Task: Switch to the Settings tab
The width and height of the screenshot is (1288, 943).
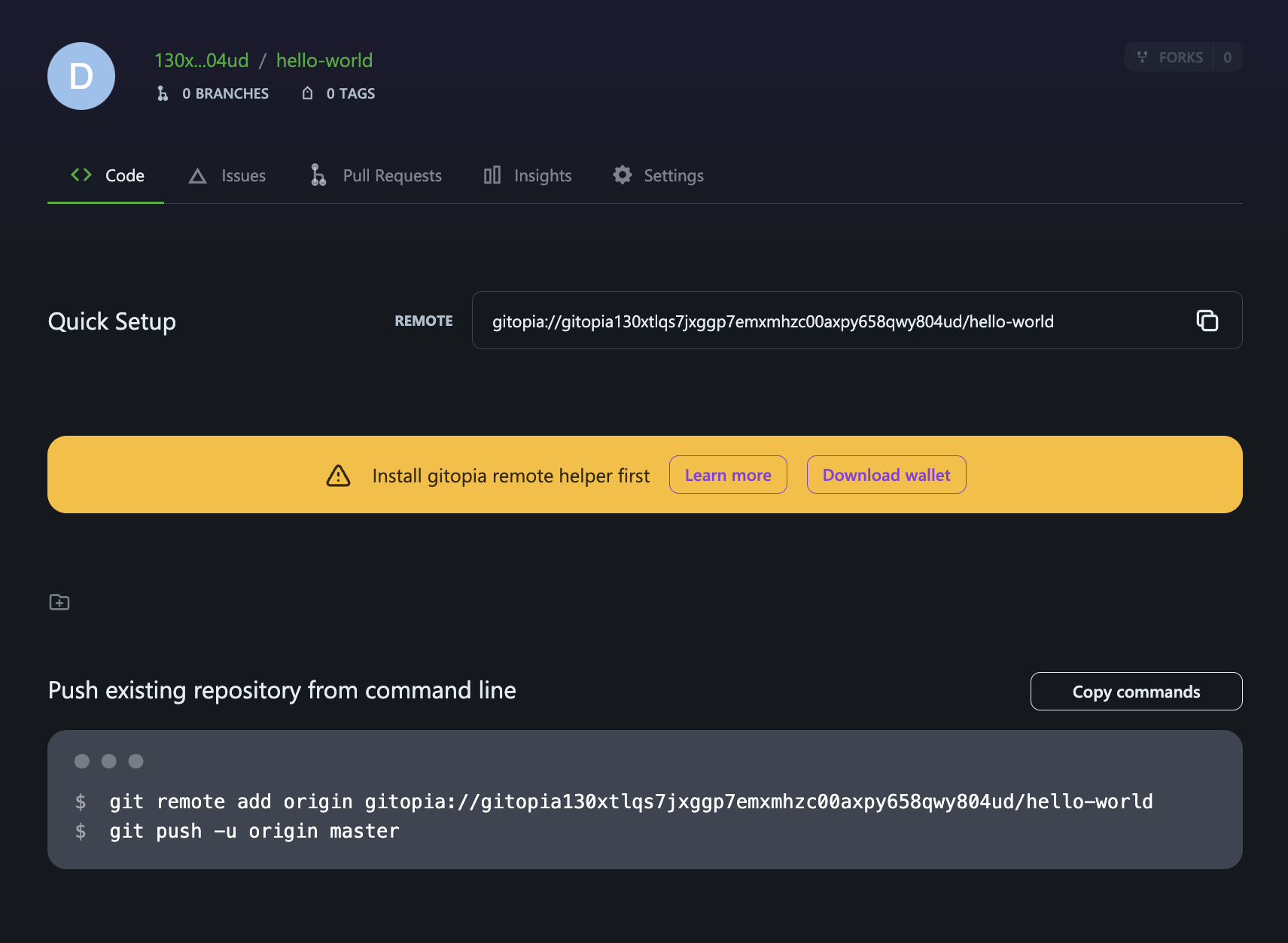Action: (x=658, y=175)
